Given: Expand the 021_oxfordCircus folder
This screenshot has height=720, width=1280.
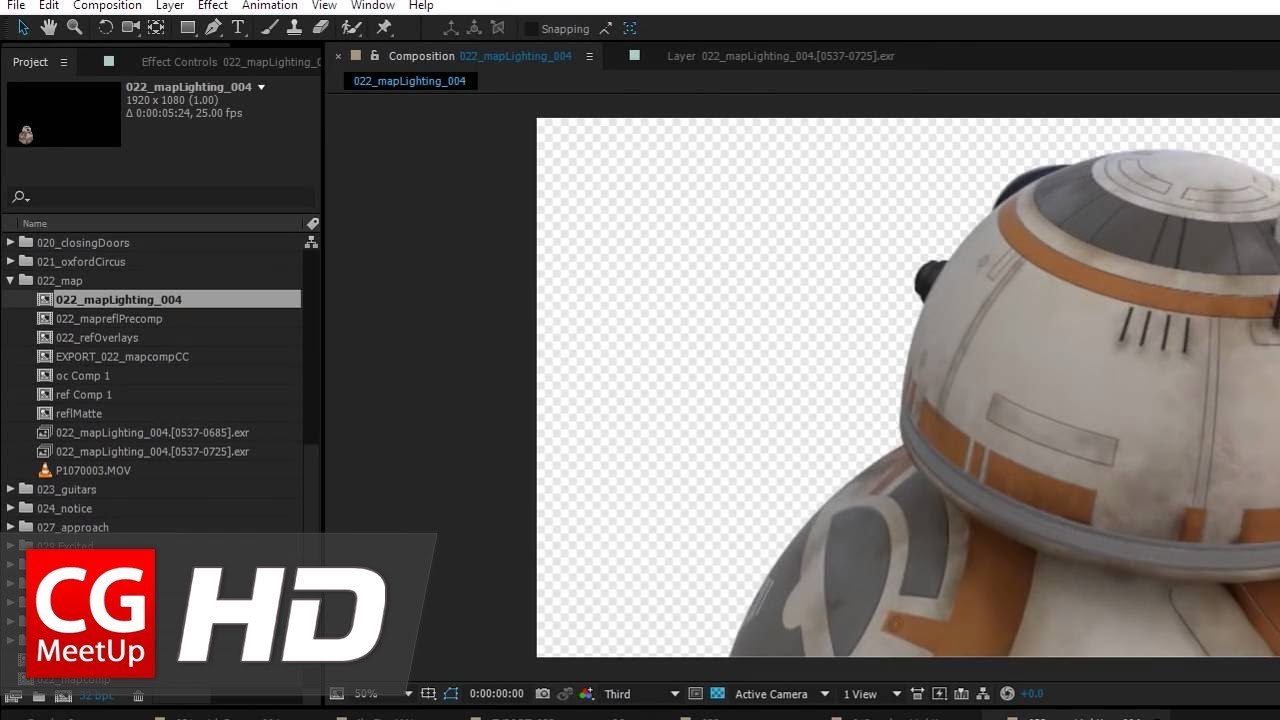Looking at the screenshot, I should (11, 261).
